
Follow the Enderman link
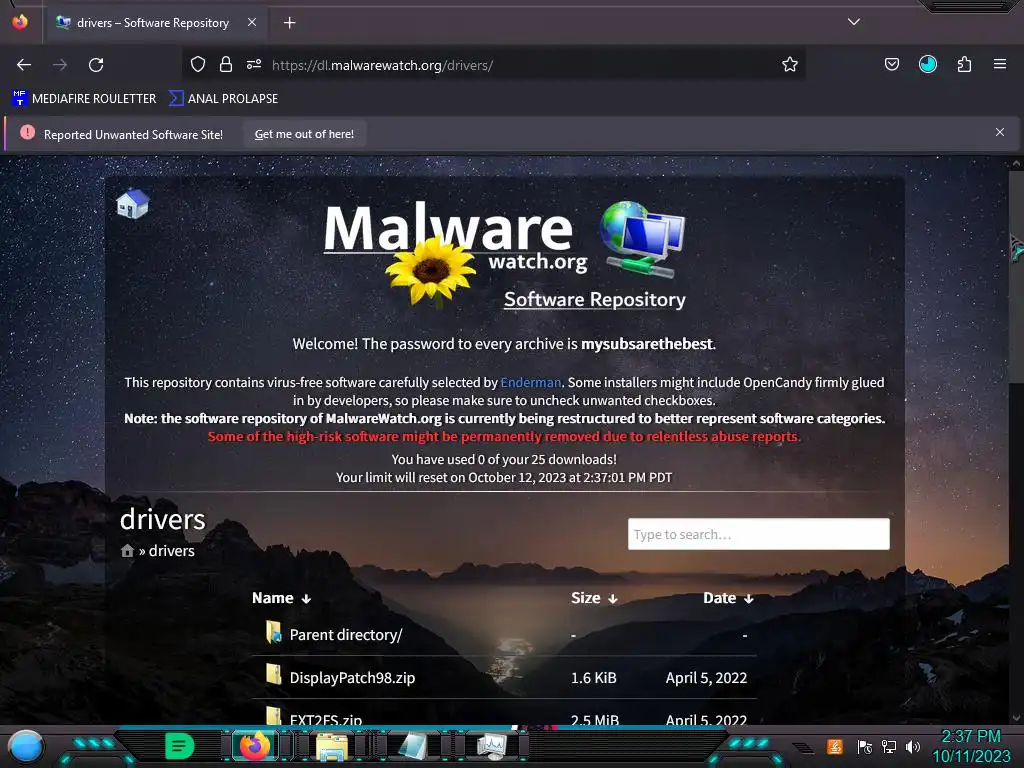530,383
